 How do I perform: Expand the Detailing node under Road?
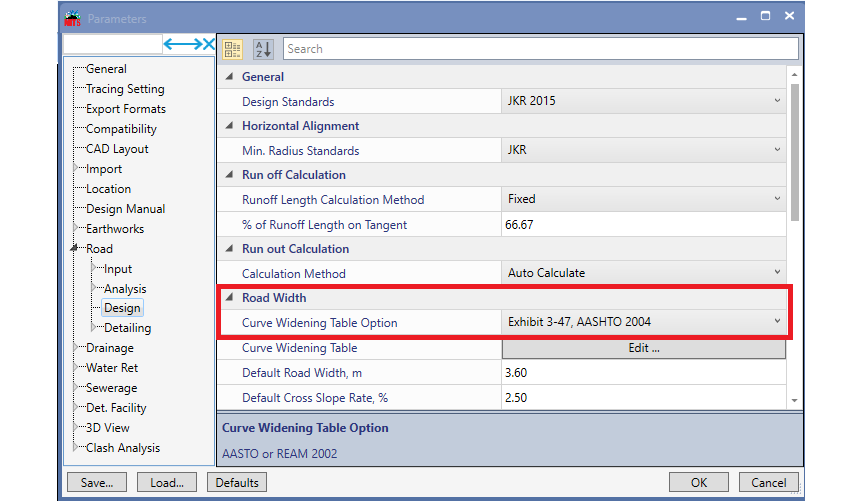click(93, 327)
